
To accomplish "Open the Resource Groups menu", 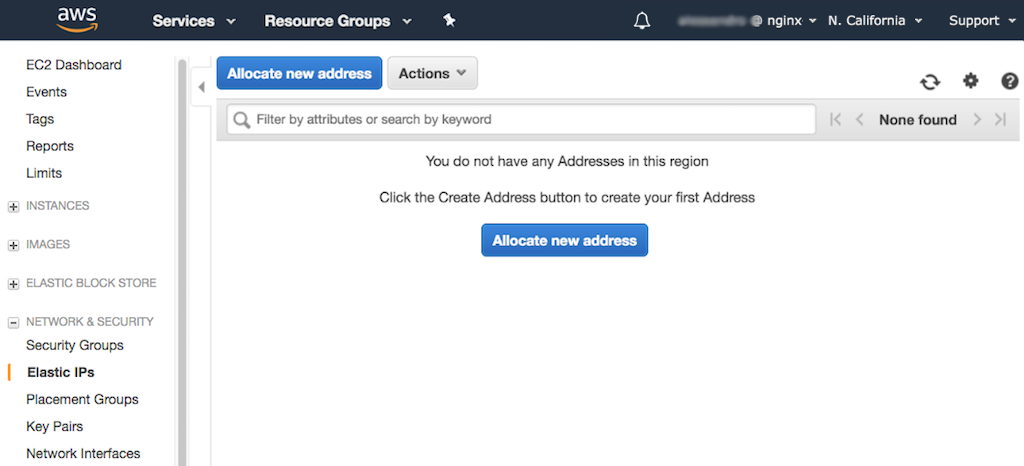I will (x=337, y=21).
